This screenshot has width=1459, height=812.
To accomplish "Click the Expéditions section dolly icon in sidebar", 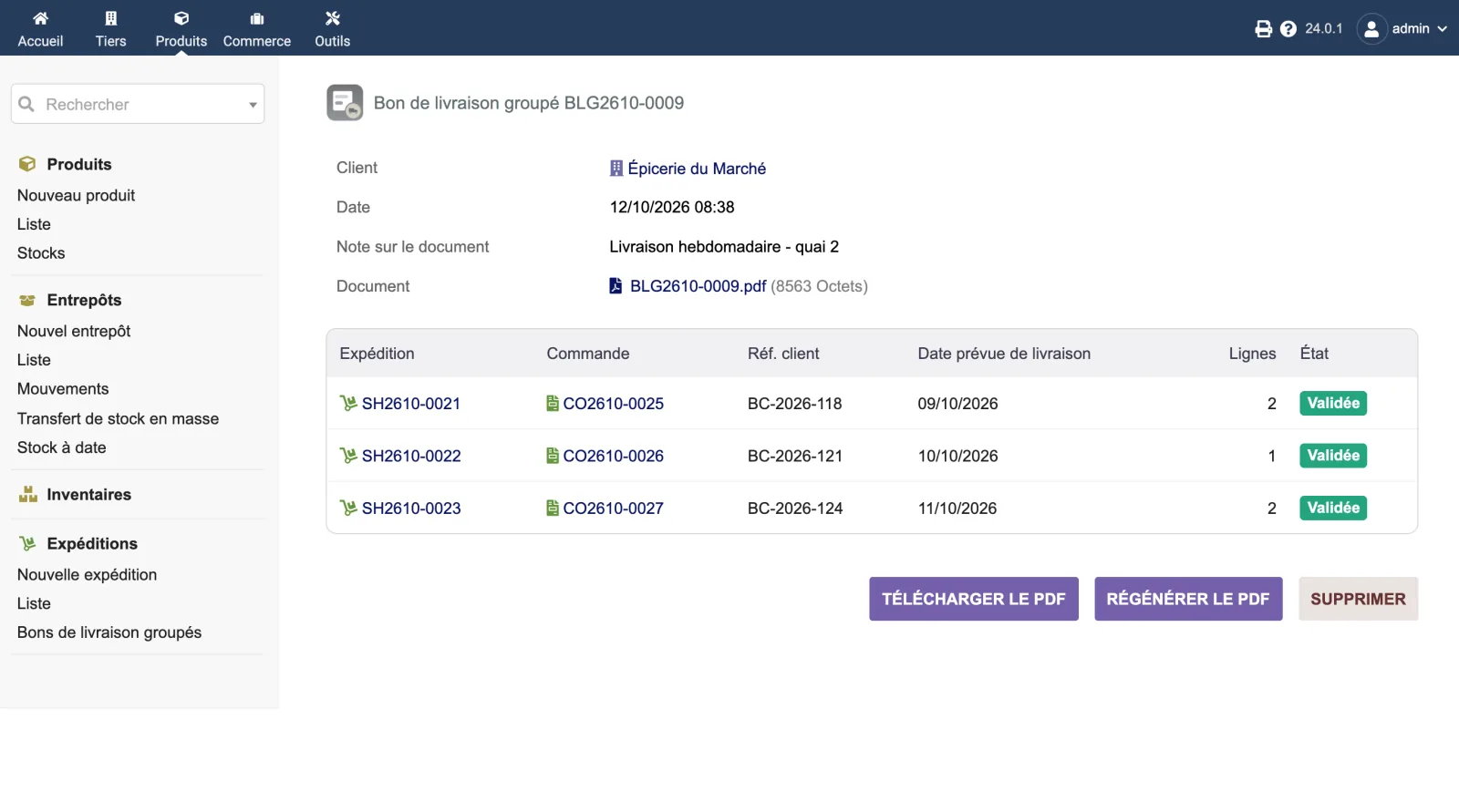I will (28, 543).
